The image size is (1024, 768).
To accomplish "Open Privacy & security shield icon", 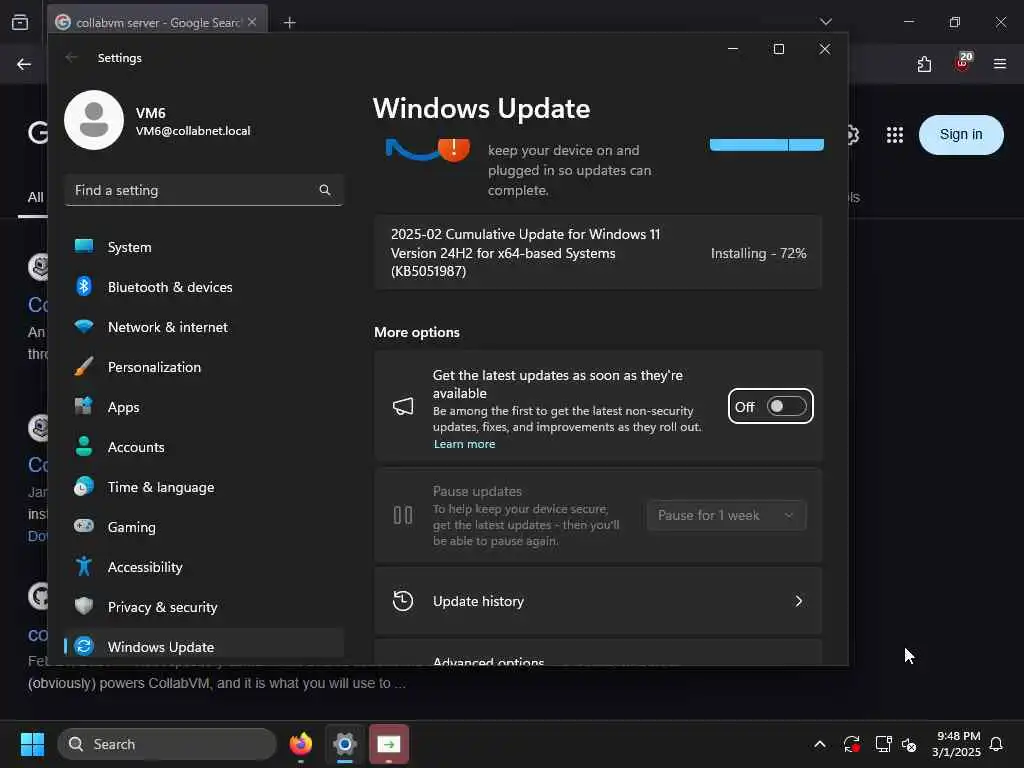I will pos(84,606).
